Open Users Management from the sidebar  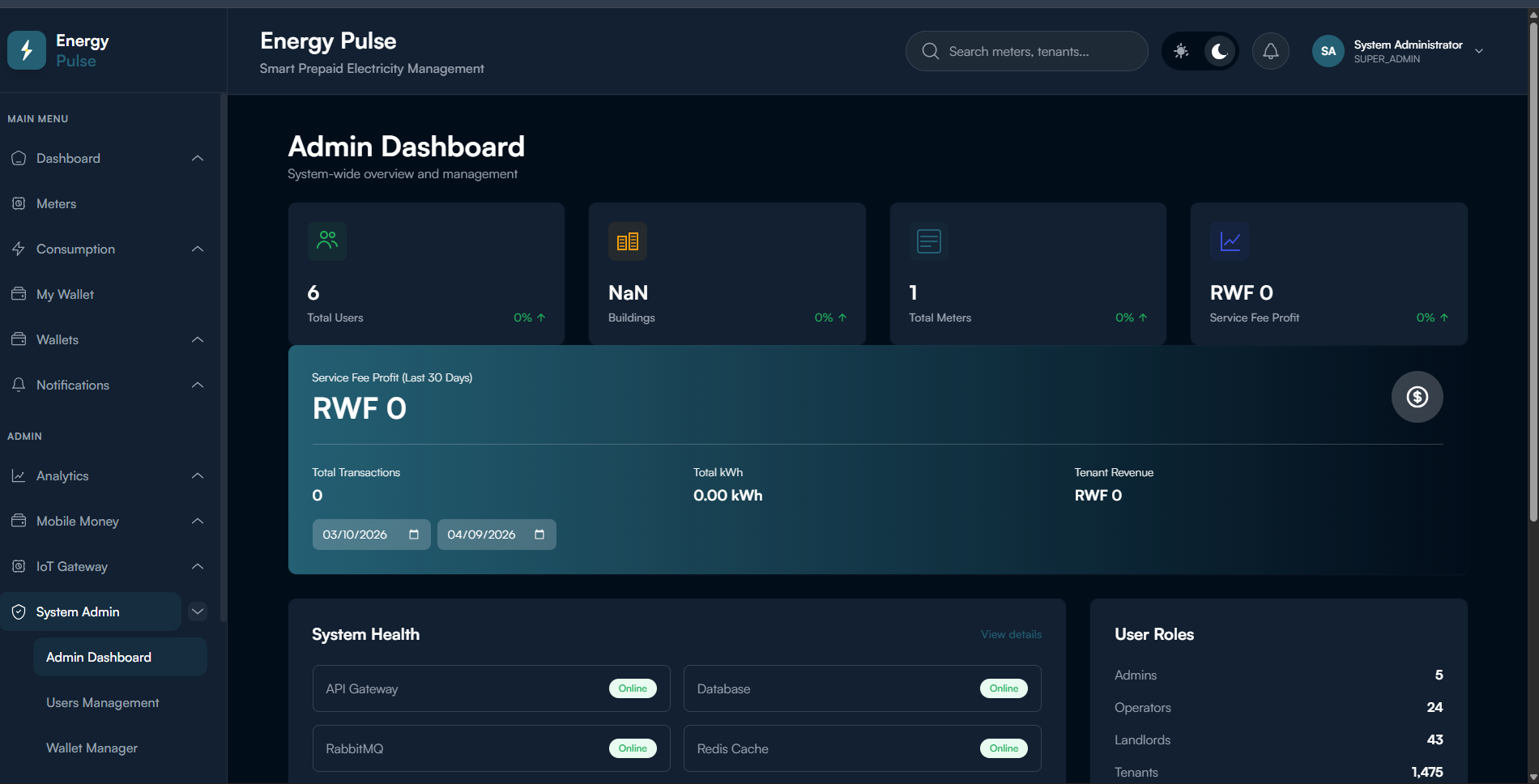[x=102, y=702]
